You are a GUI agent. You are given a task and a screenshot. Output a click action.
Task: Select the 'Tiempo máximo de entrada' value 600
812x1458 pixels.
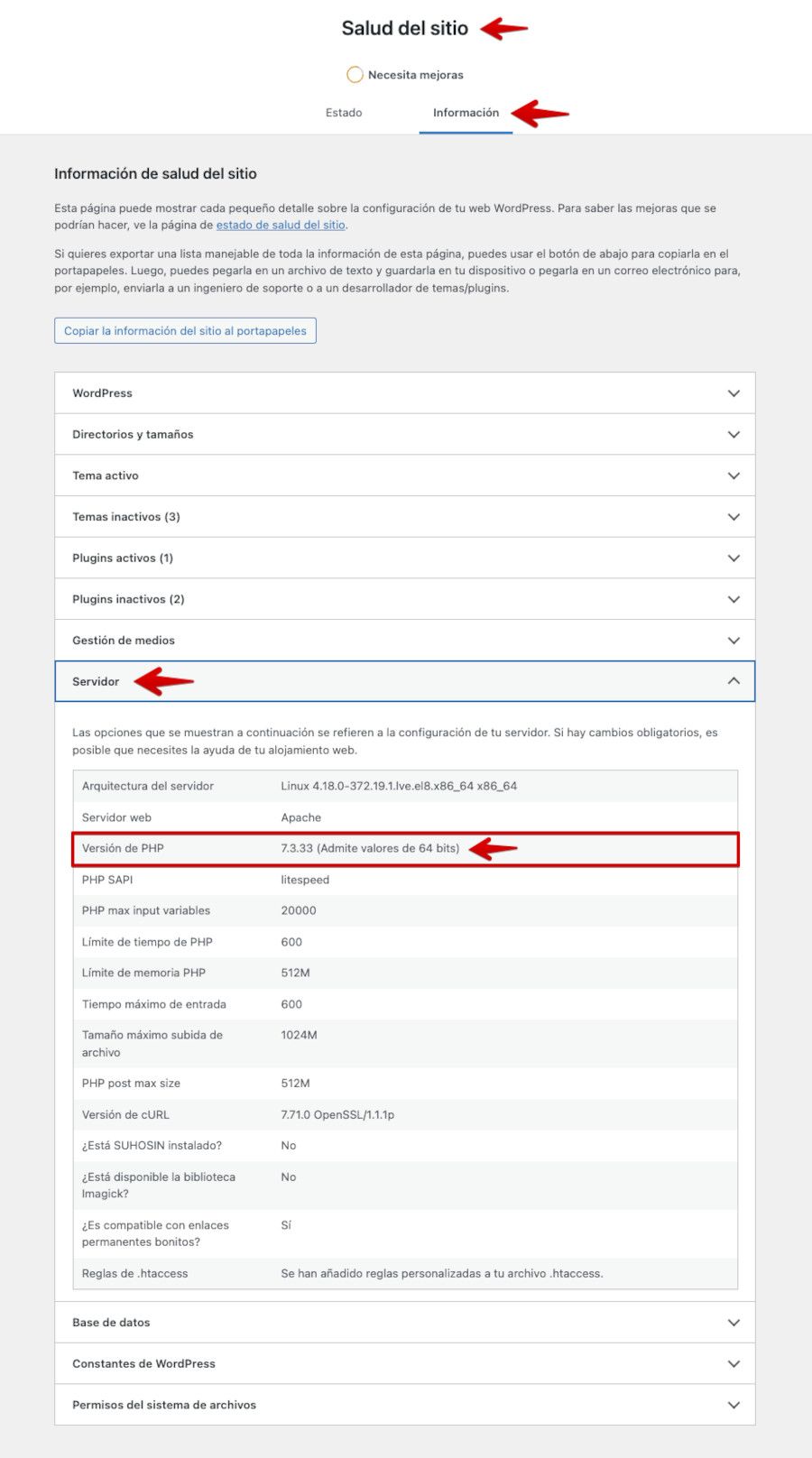point(291,1004)
